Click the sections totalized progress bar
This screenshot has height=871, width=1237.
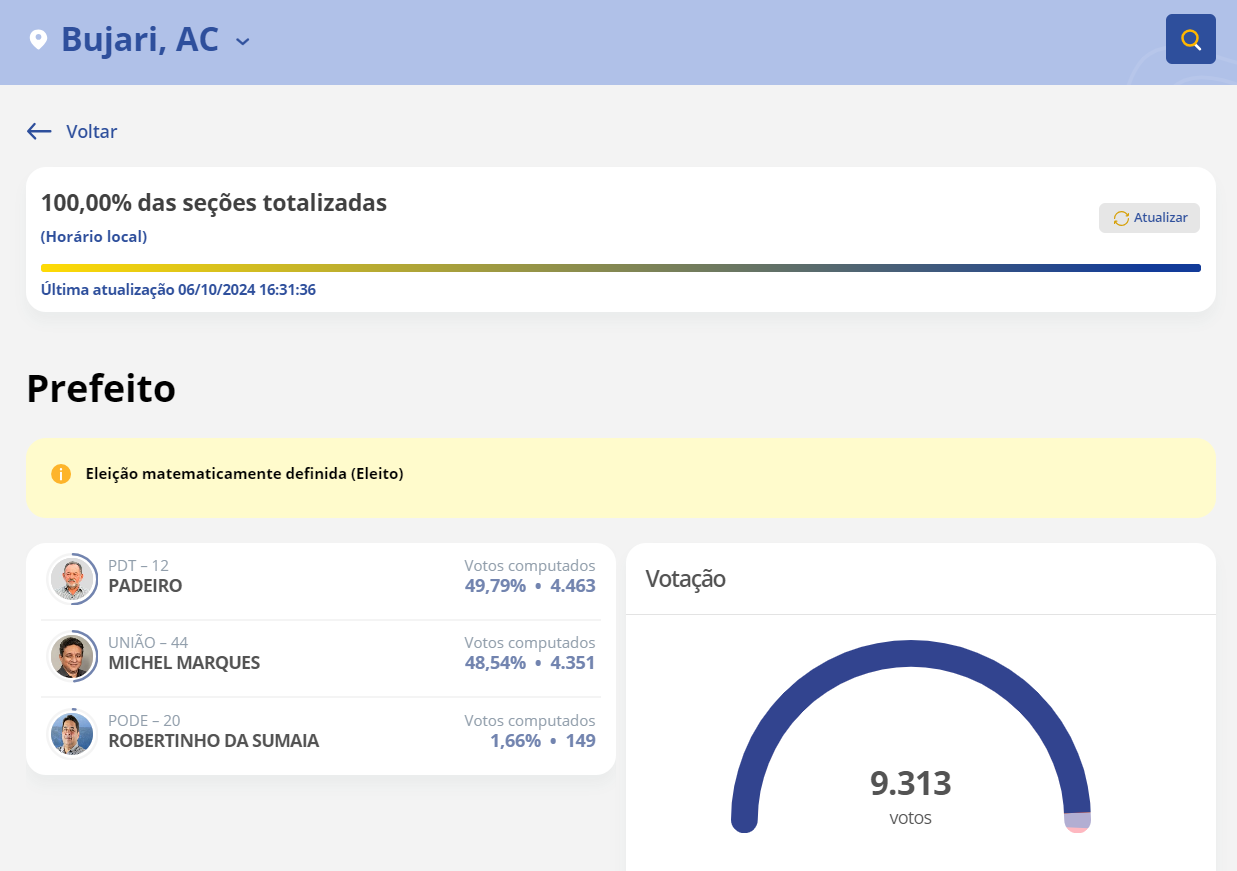tap(620, 268)
